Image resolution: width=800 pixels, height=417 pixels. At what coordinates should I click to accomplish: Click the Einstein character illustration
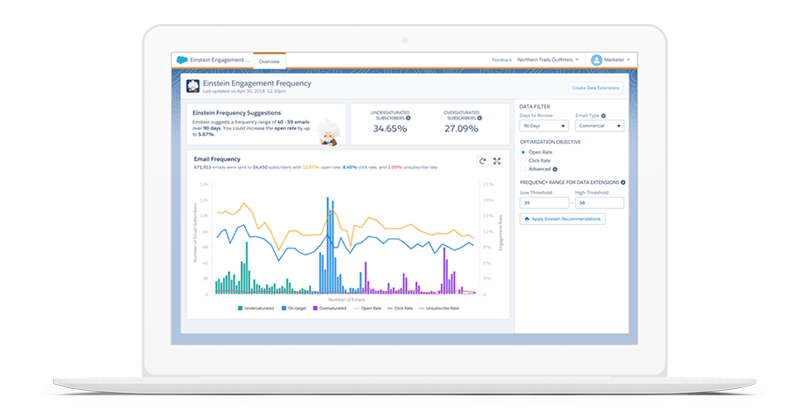(x=329, y=133)
